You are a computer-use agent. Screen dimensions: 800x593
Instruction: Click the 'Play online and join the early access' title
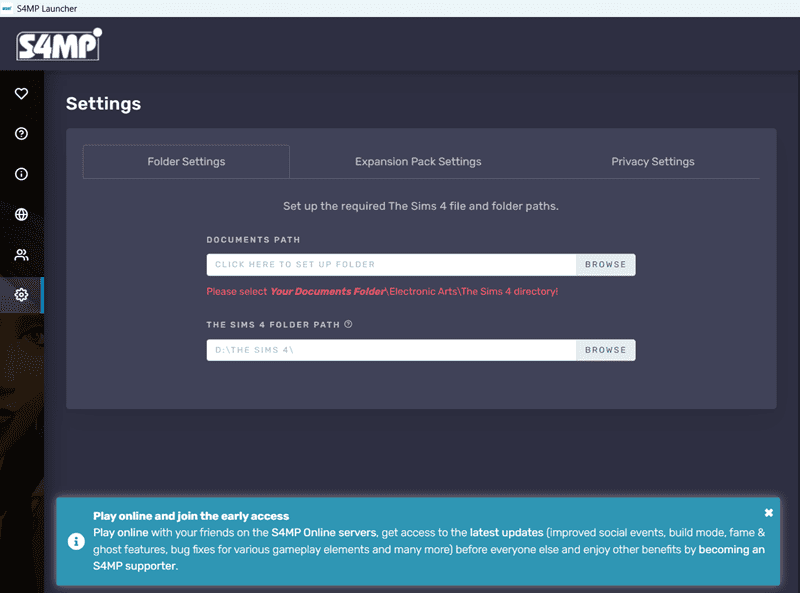(191, 516)
